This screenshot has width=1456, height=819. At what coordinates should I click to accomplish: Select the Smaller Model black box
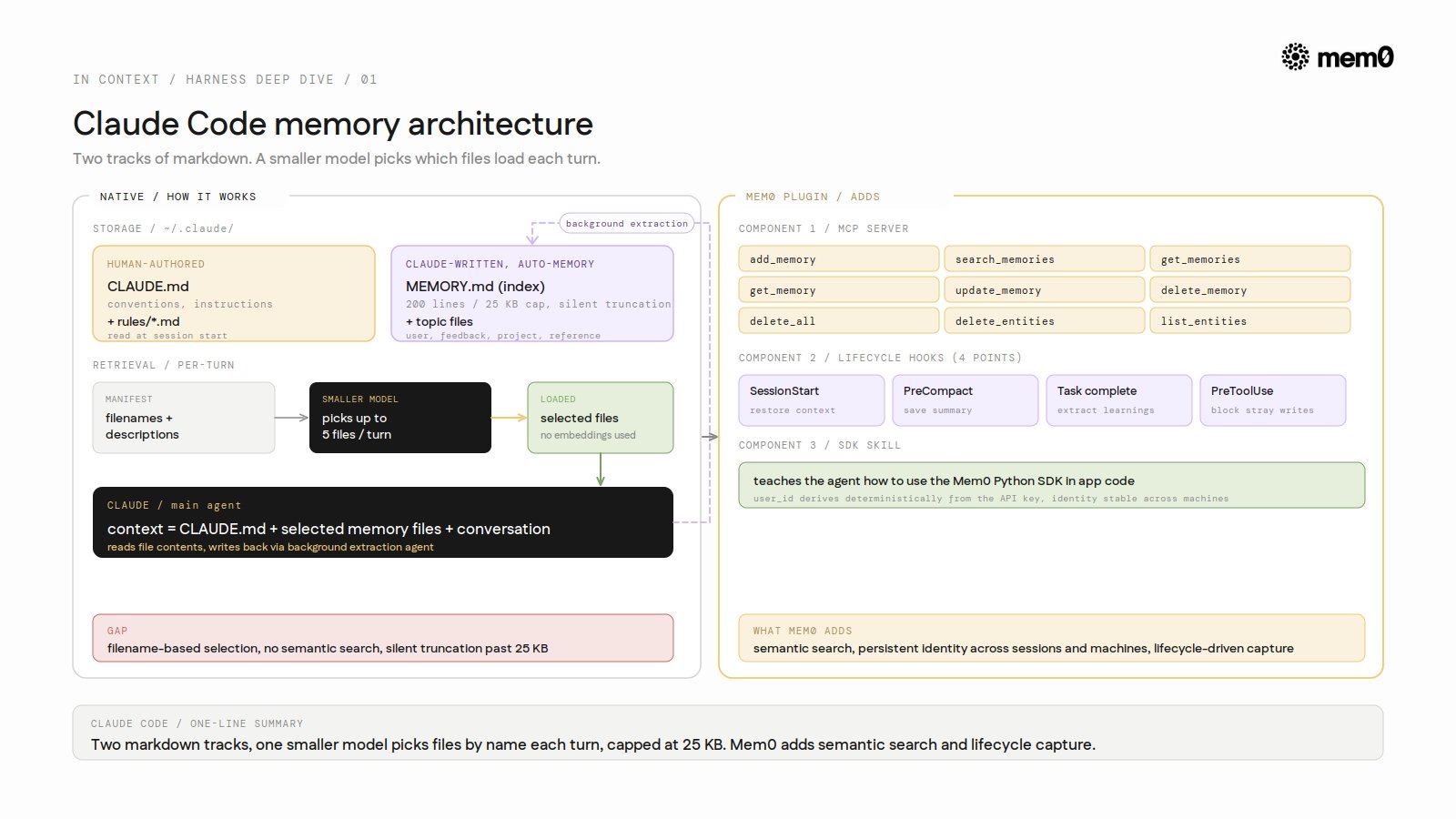tap(400, 418)
